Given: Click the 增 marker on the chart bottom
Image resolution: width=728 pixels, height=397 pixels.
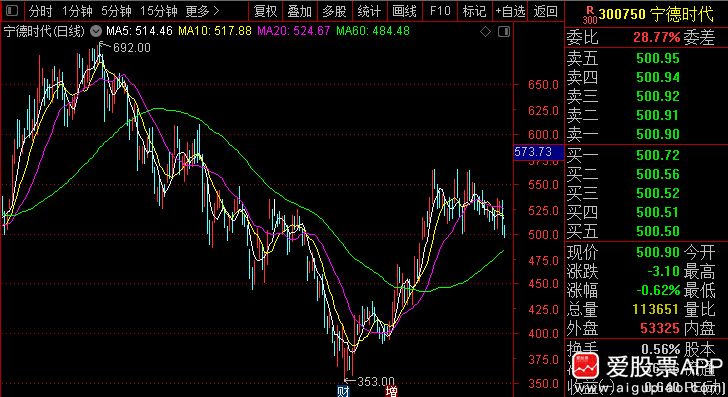Looking at the screenshot, I should coord(391,391).
